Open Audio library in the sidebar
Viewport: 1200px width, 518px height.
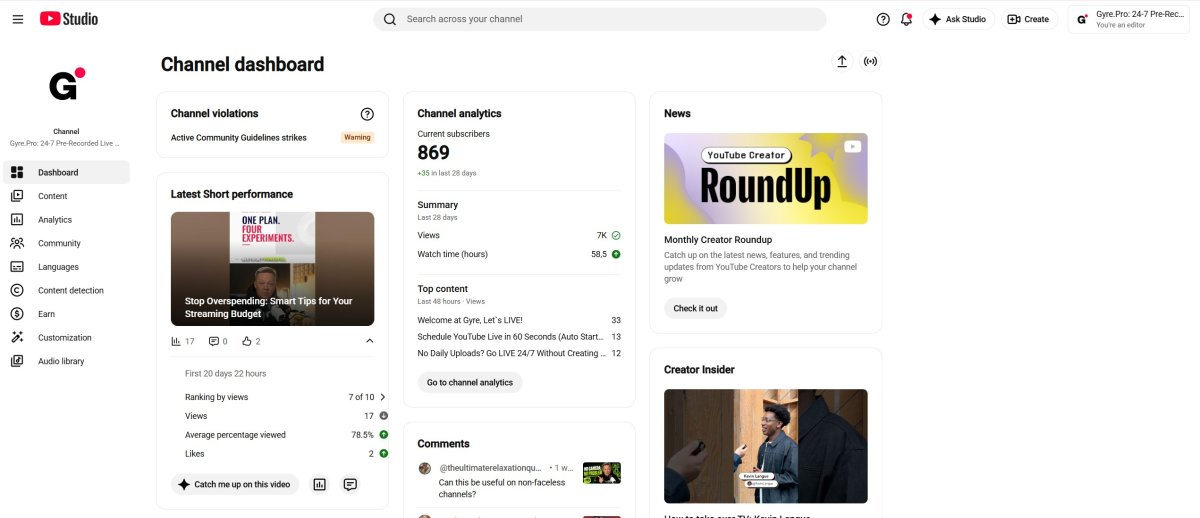(x=66, y=361)
